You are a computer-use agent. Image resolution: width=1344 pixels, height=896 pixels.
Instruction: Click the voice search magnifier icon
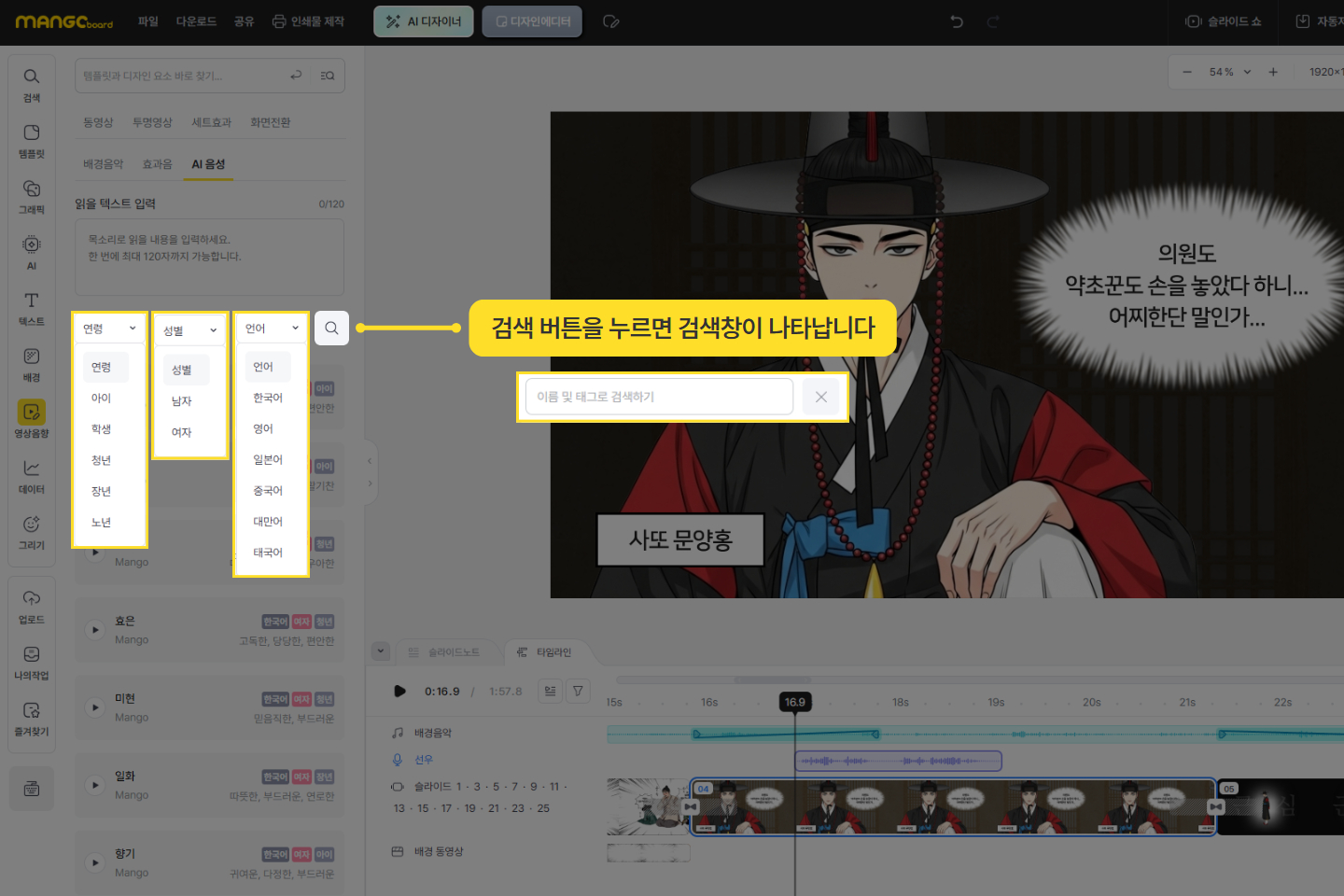tap(331, 329)
